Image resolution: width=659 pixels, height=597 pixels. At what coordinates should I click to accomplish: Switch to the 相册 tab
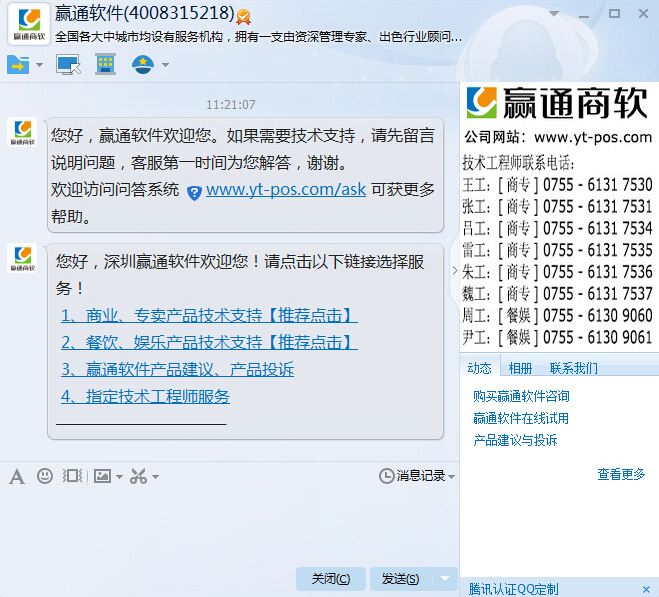pyautogui.click(x=520, y=368)
